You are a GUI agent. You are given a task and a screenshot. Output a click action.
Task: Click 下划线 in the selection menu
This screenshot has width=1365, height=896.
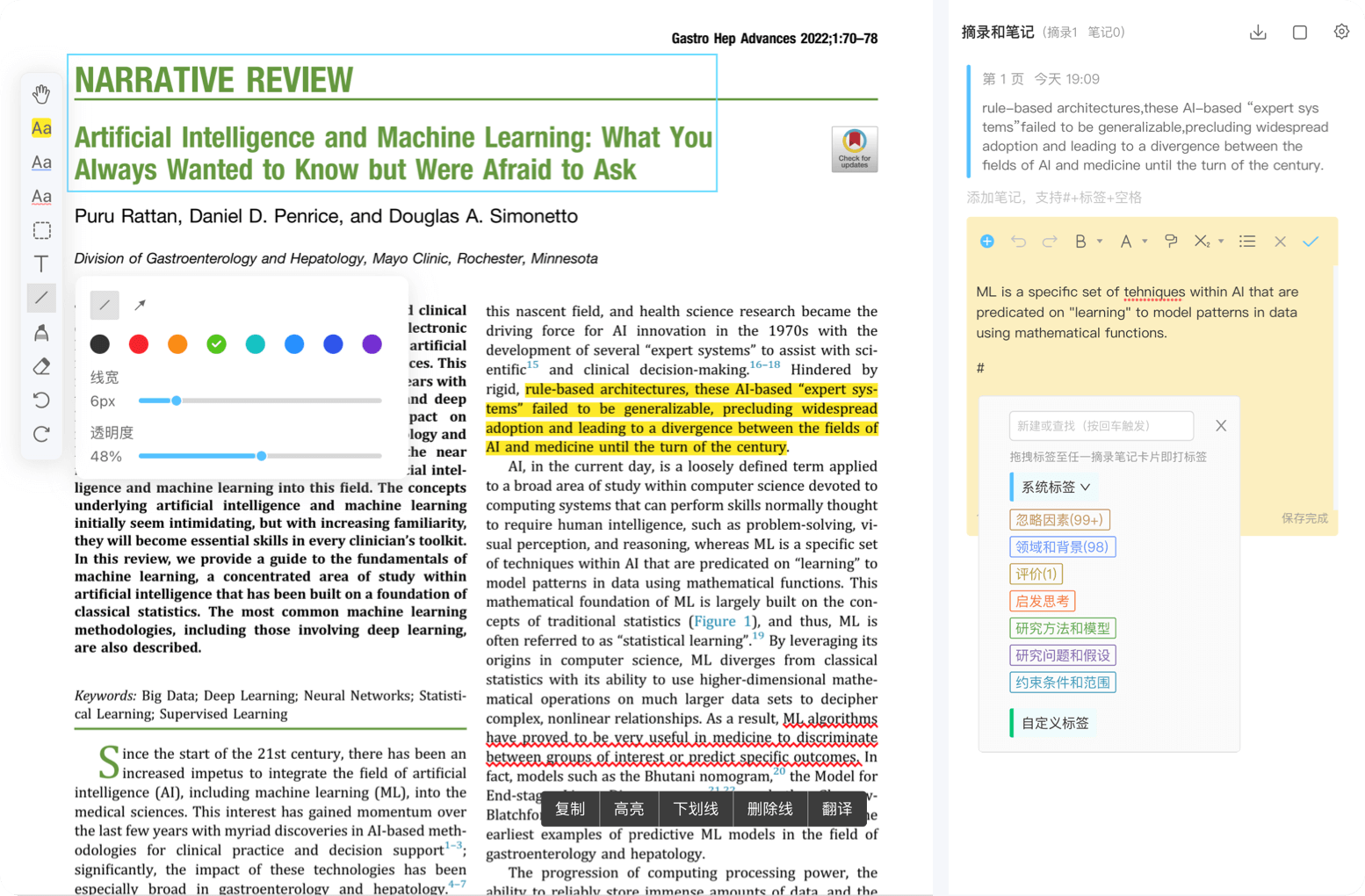(696, 809)
